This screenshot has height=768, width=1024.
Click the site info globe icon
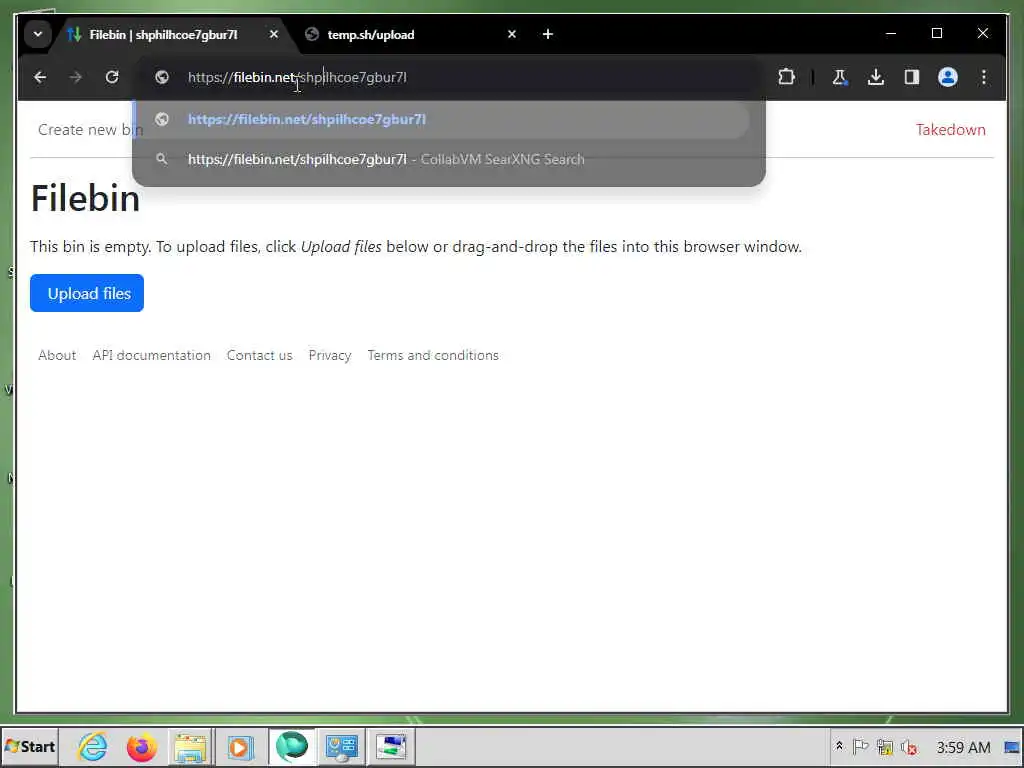pos(162,77)
